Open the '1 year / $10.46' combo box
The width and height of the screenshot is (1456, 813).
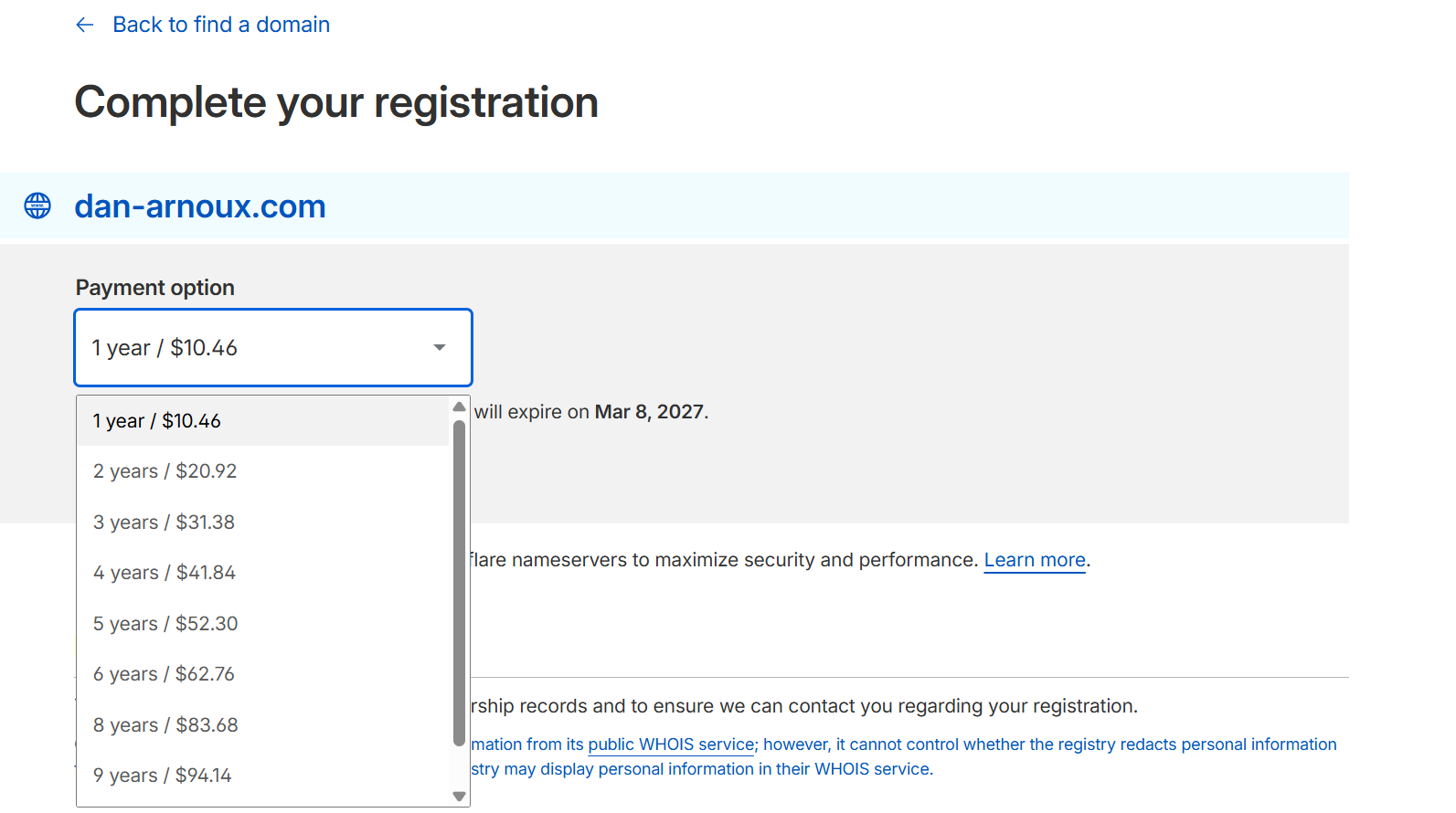pyautogui.click(x=272, y=347)
